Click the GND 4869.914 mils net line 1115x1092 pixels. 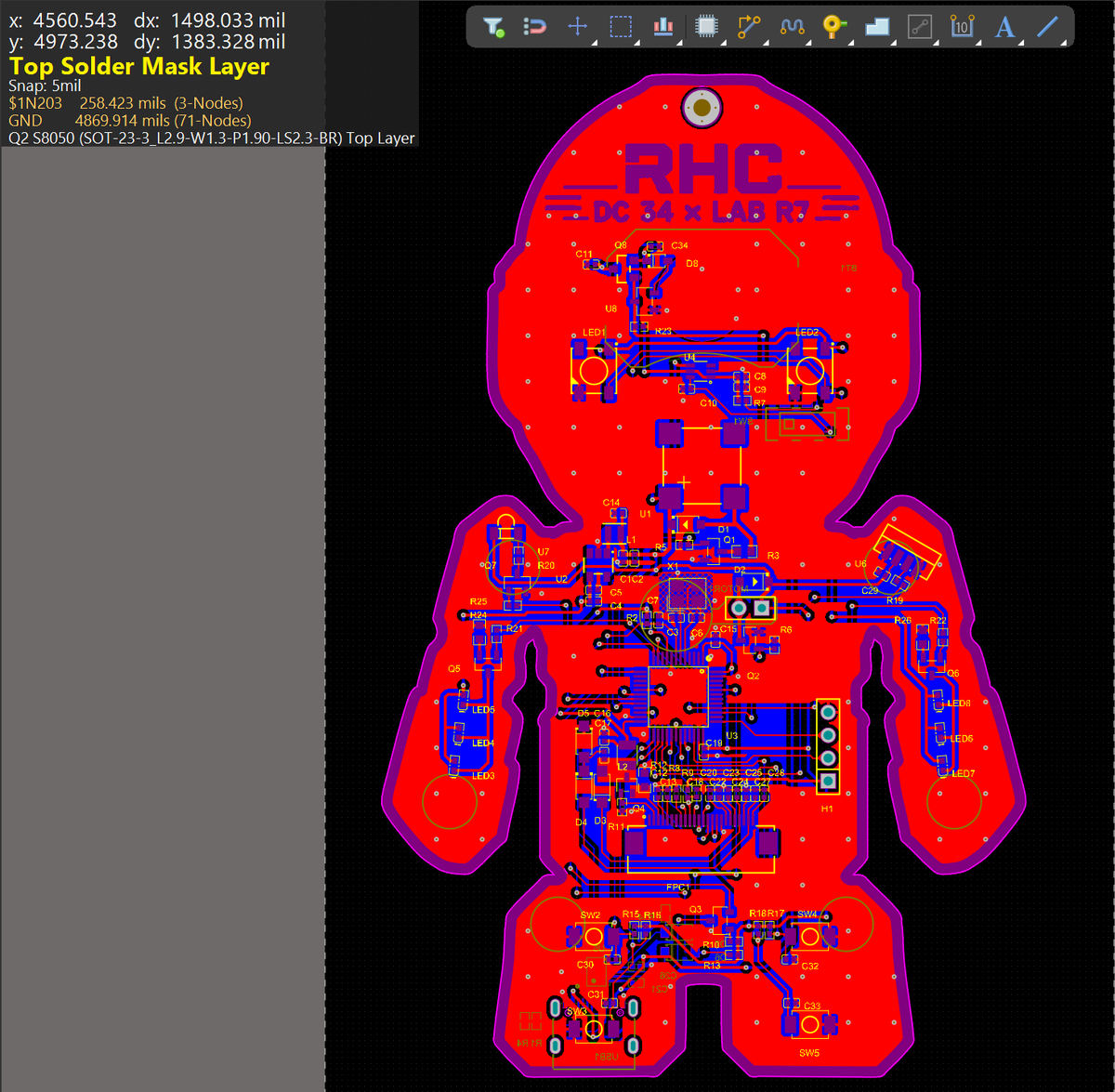point(130,120)
